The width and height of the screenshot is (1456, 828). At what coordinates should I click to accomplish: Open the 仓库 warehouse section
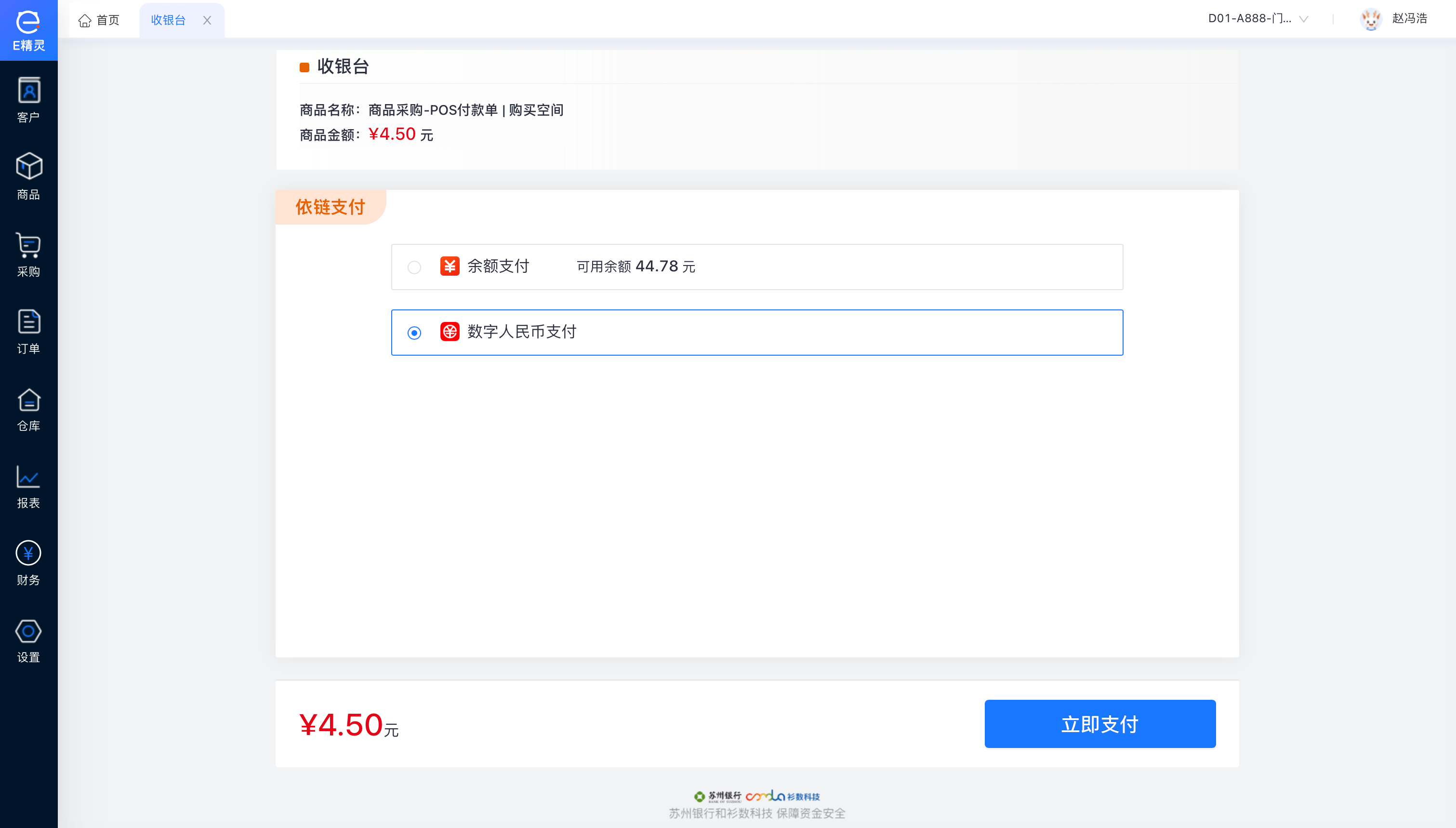point(28,409)
